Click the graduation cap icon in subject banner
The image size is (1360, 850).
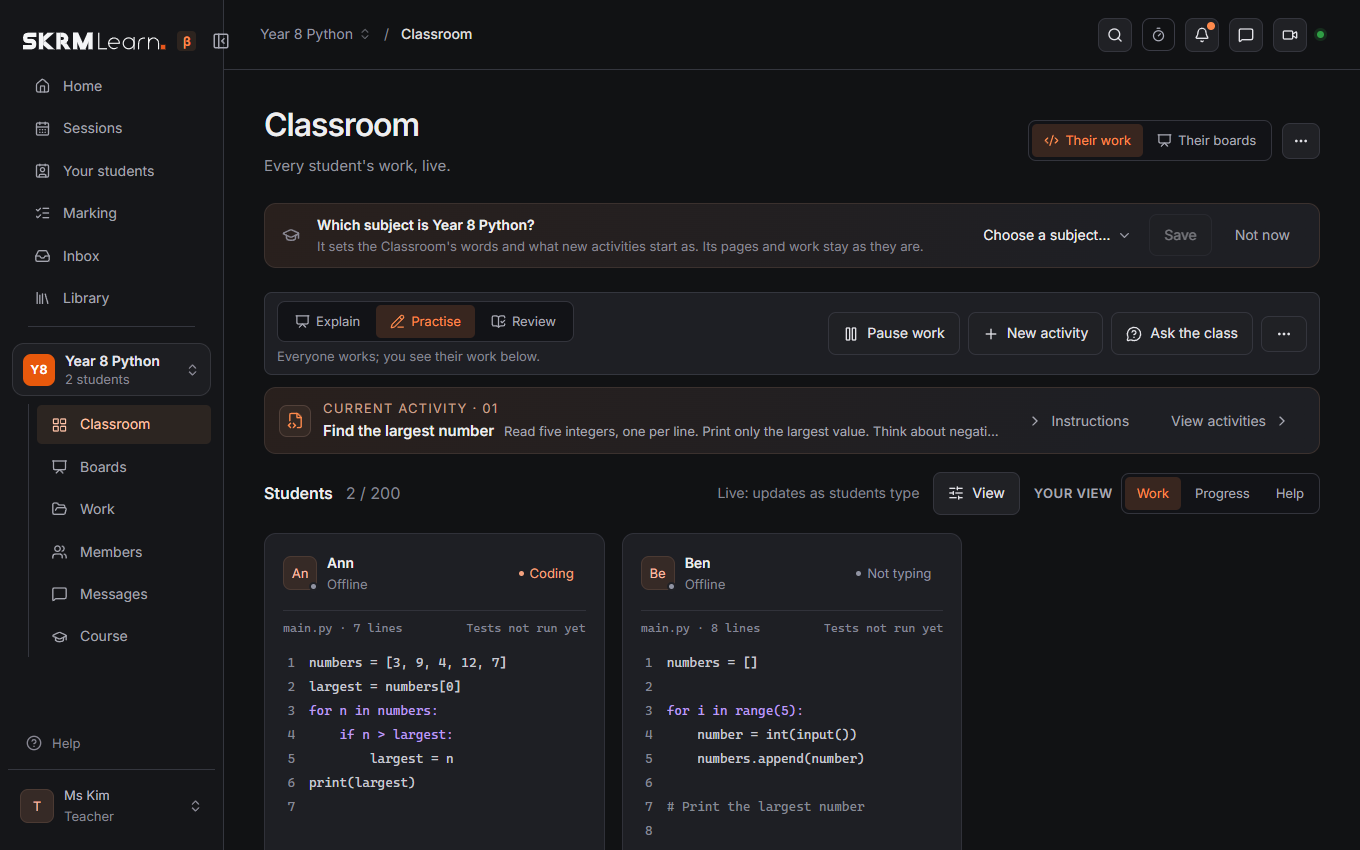pyautogui.click(x=291, y=236)
